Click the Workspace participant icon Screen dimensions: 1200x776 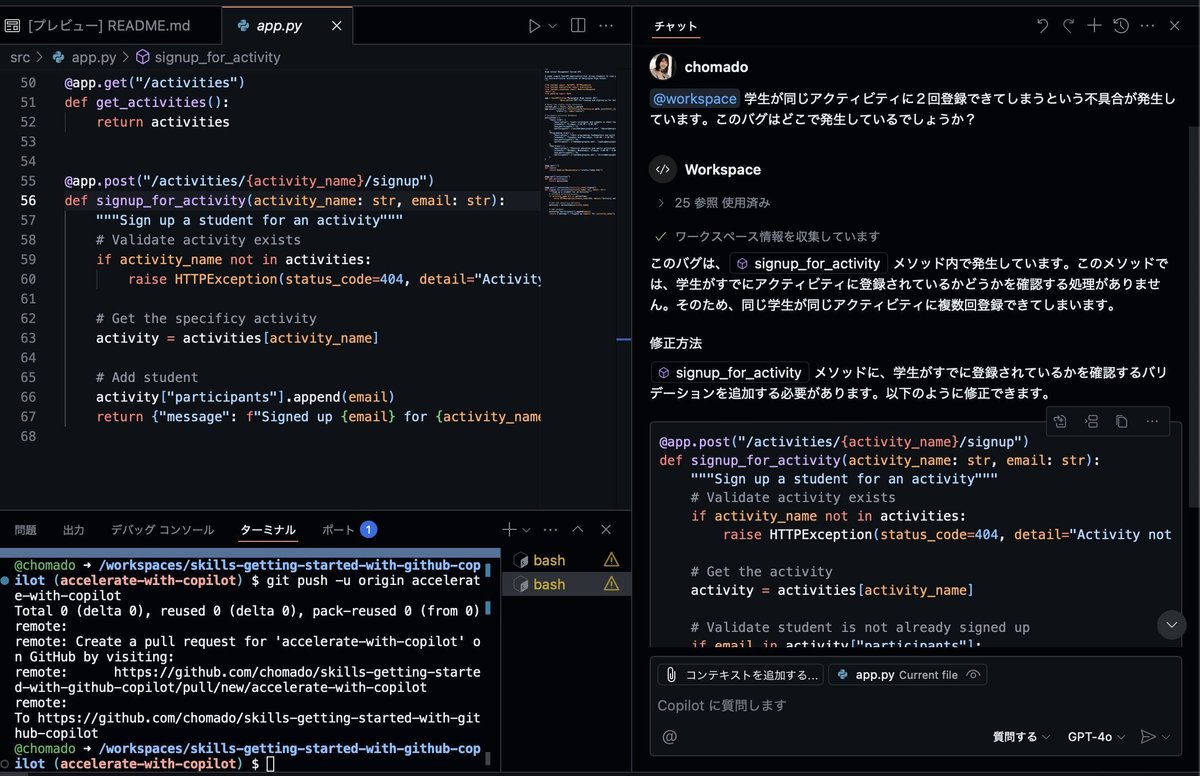pos(662,170)
